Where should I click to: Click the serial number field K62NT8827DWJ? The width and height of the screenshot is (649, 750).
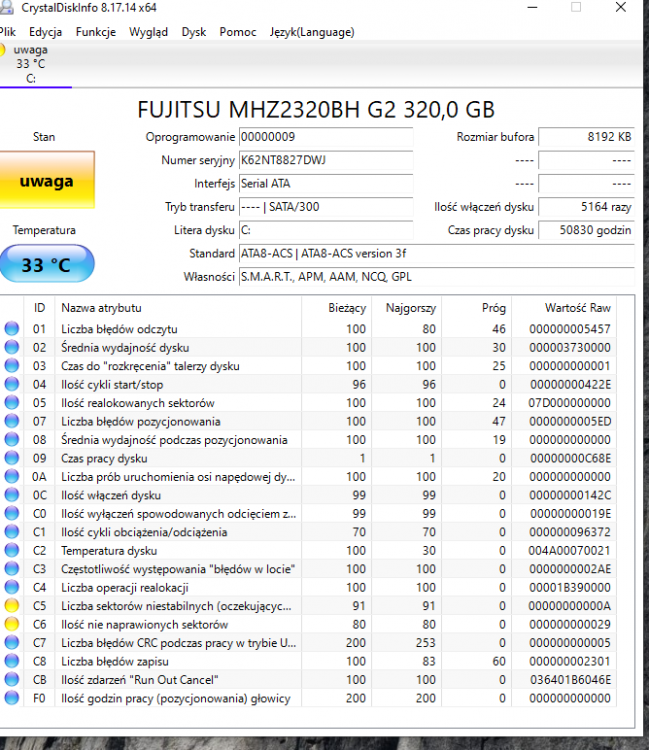[324, 160]
